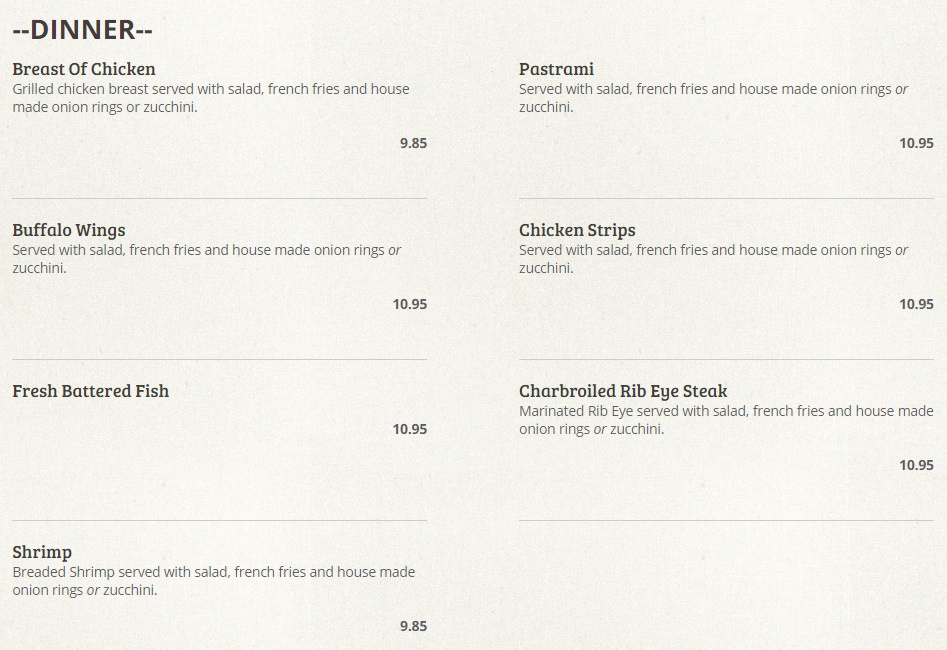This screenshot has width=947, height=650.
Task: Click the 9.85 price under Shrimp
Action: pos(413,626)
